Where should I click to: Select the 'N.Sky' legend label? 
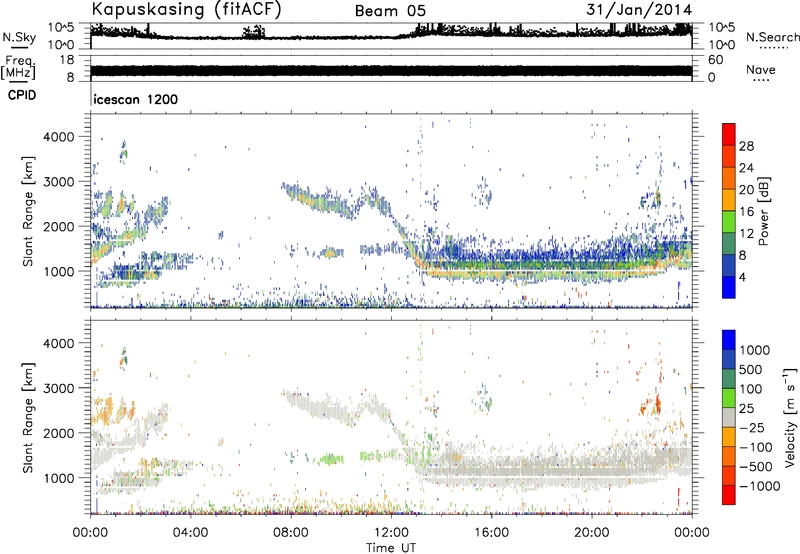click(x=19, y=37)
